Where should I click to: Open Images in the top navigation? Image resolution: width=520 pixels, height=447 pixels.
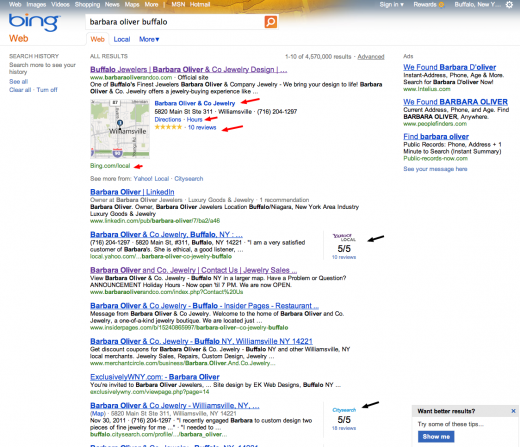click(36, 5)
